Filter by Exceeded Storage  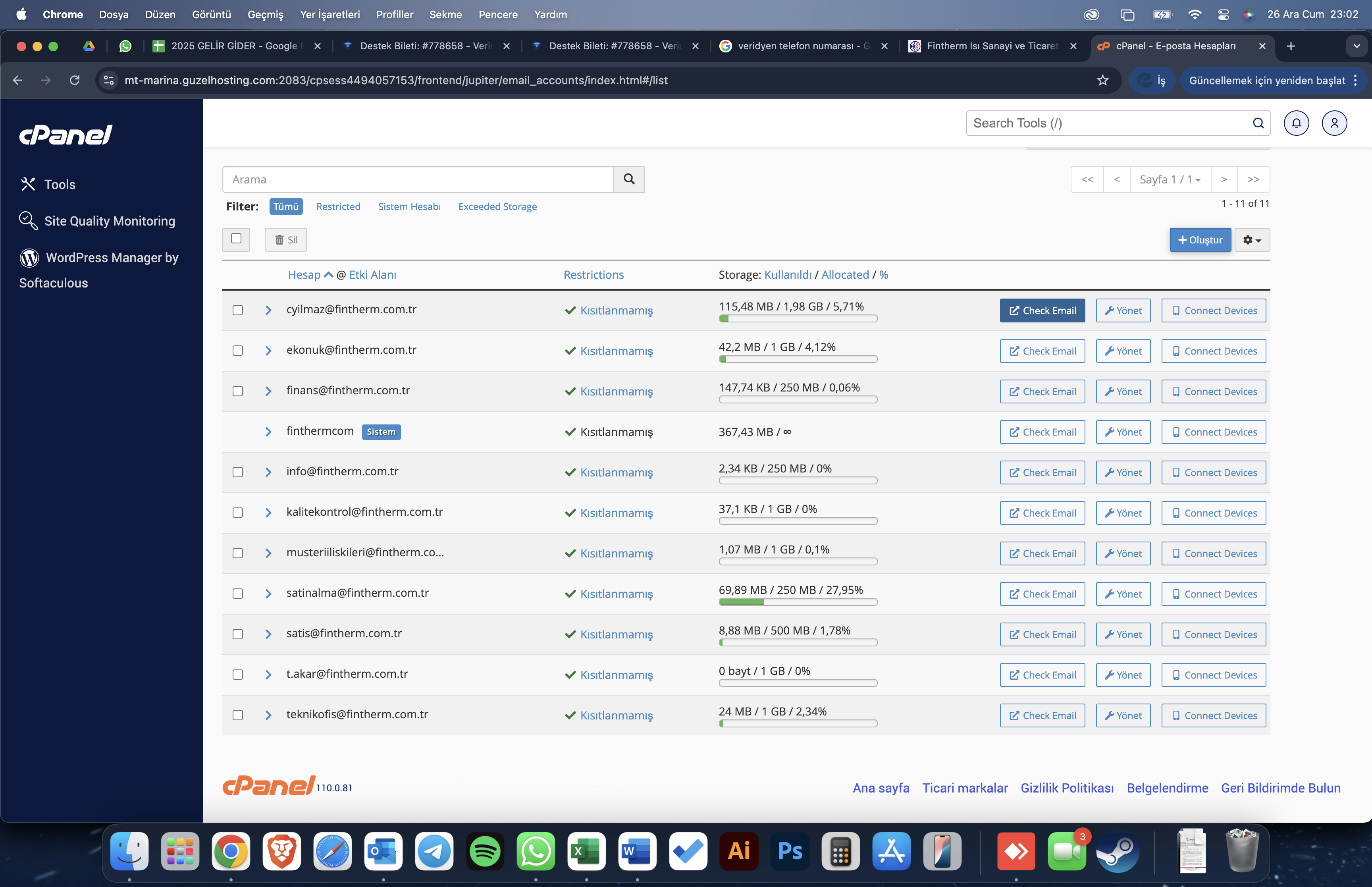pos(497,207)
